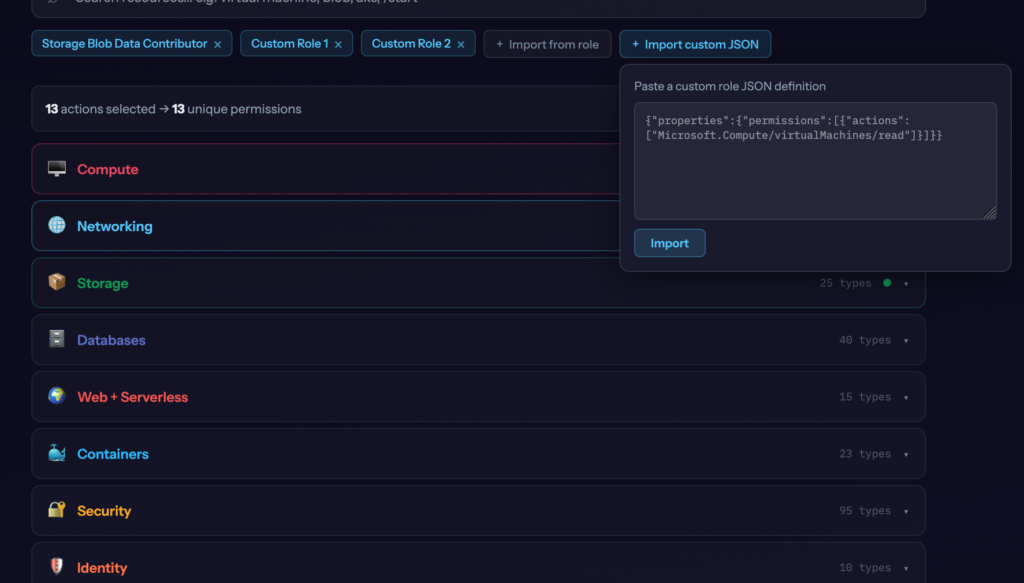
Task: Expand the Storage category chevron
Action: (906, 284)
